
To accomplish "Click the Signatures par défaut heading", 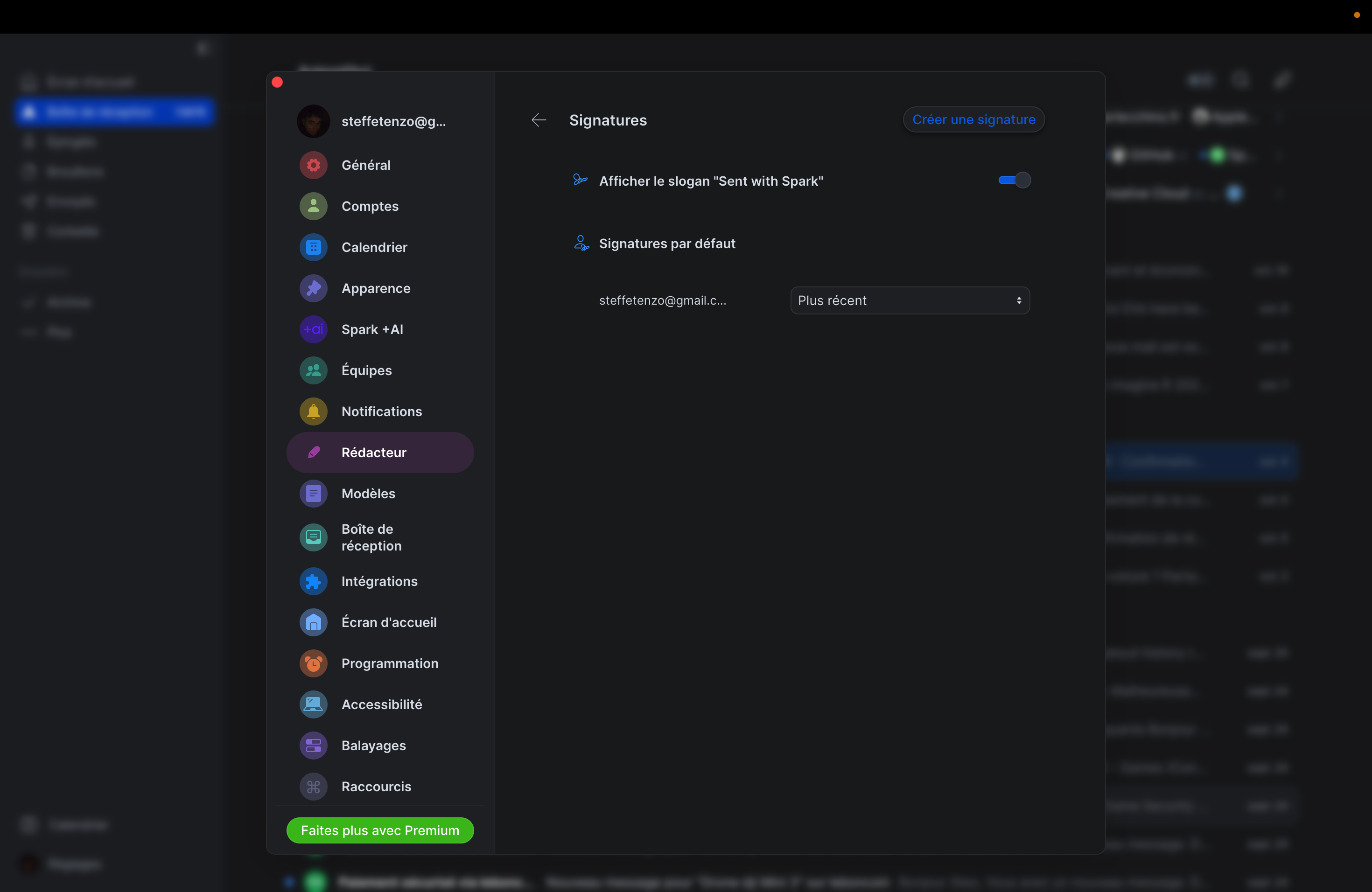I will coord(667,243).
